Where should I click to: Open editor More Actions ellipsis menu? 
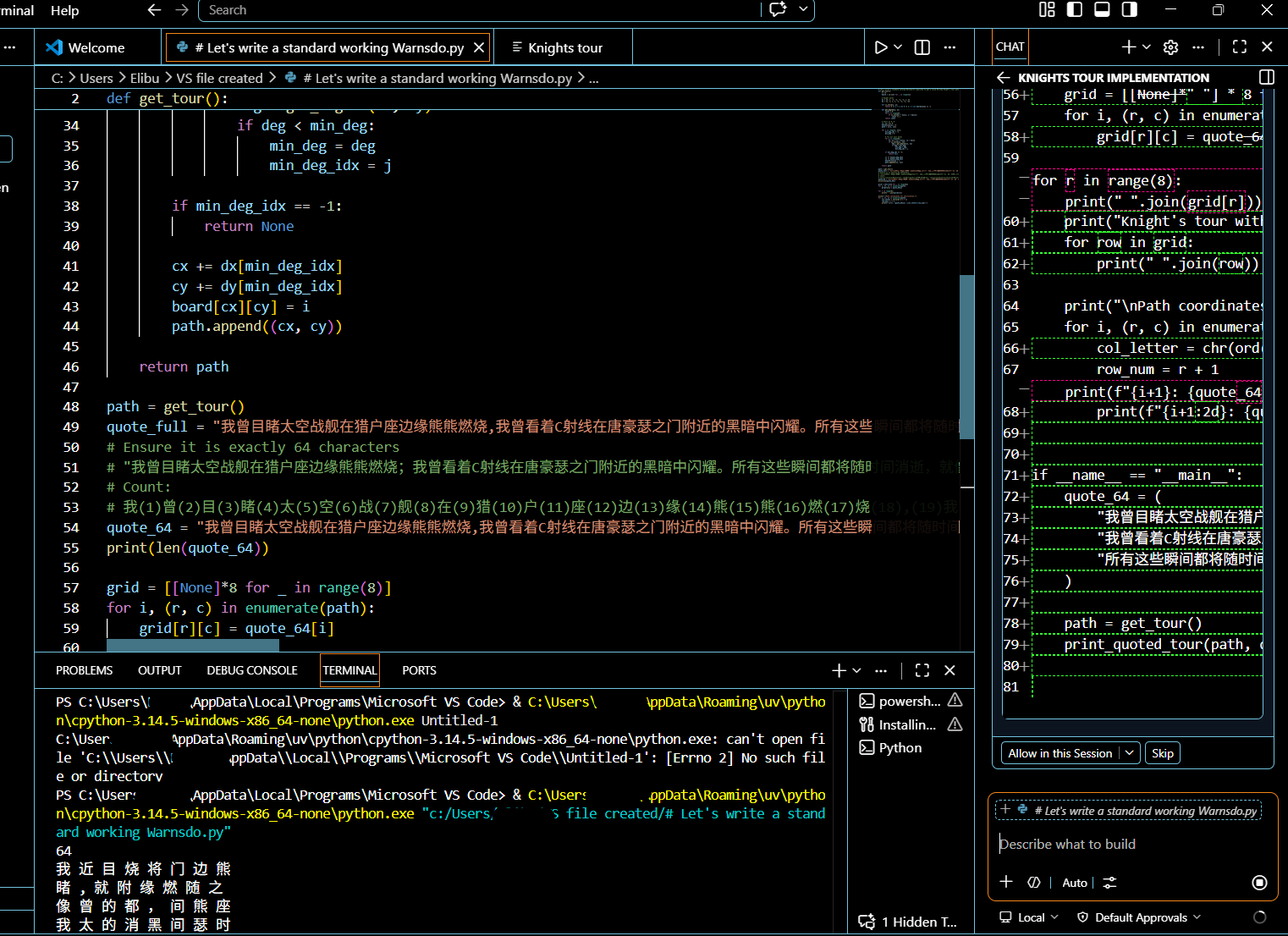click(949, 47)
